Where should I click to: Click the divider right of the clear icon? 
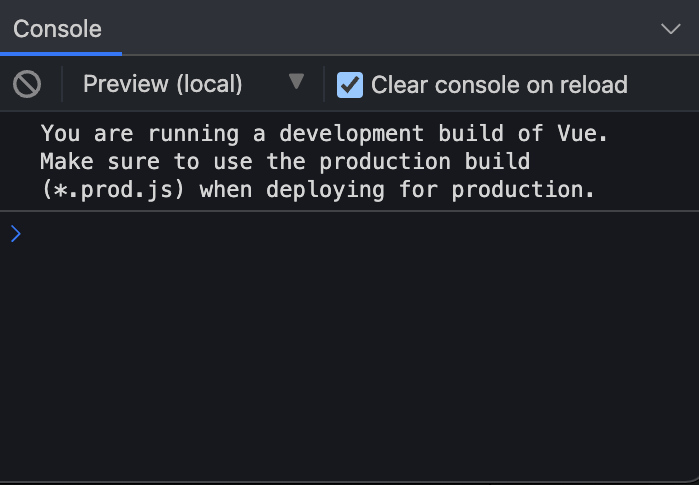[x=62, y=84]
